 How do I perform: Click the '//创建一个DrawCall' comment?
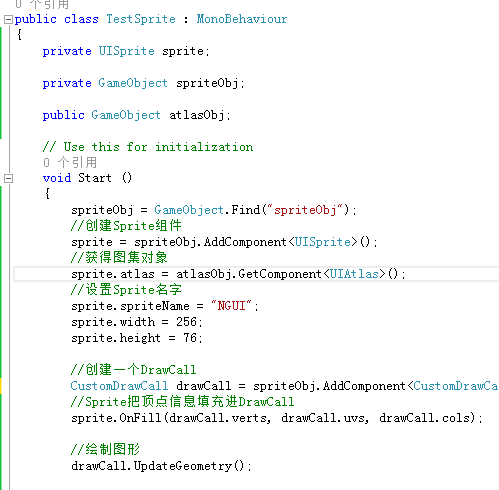click(x=133, y=370)
